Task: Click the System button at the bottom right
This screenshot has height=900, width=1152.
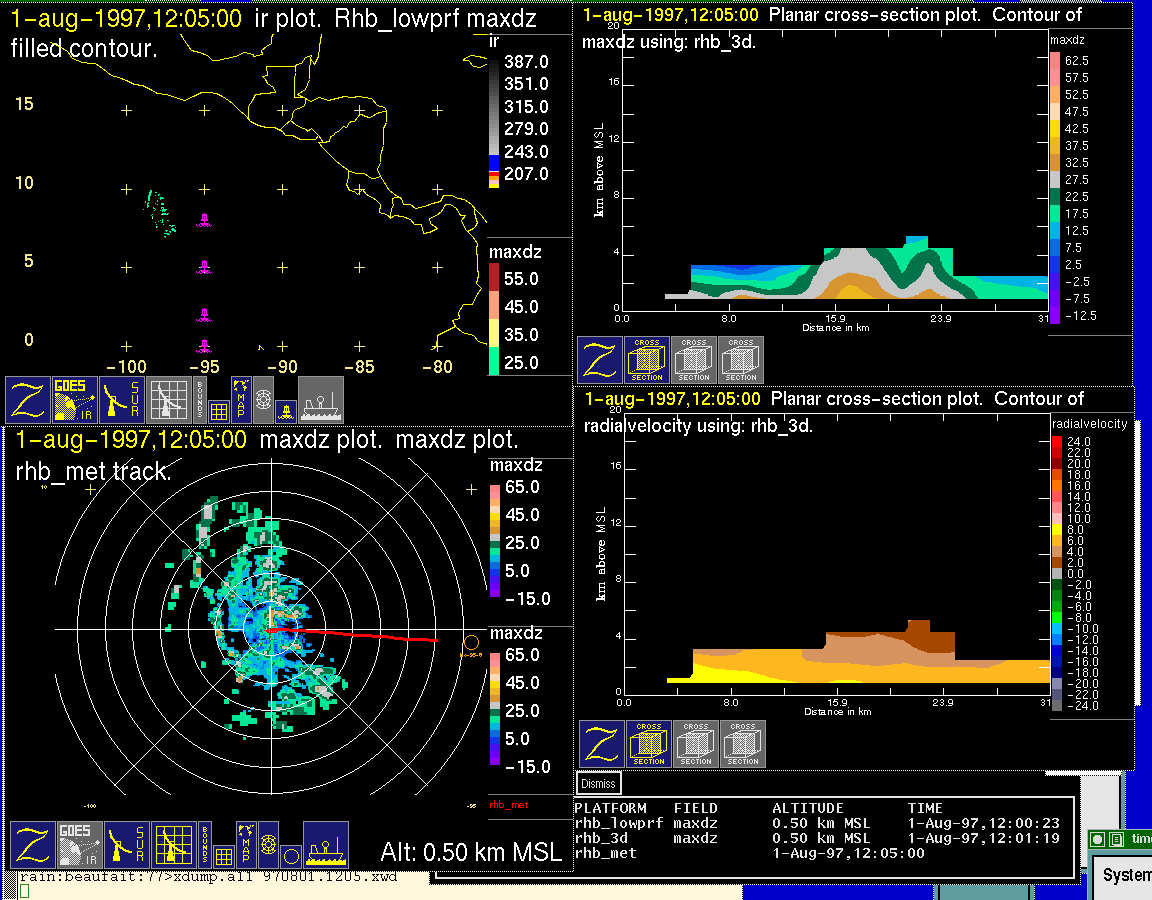Action: 1126,875
